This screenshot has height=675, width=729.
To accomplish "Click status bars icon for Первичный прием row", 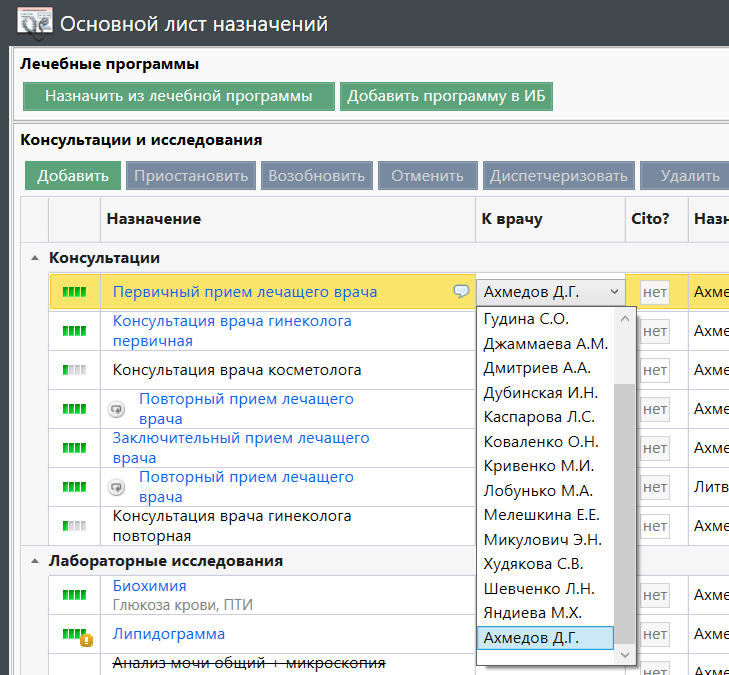I will coord(75,292).
